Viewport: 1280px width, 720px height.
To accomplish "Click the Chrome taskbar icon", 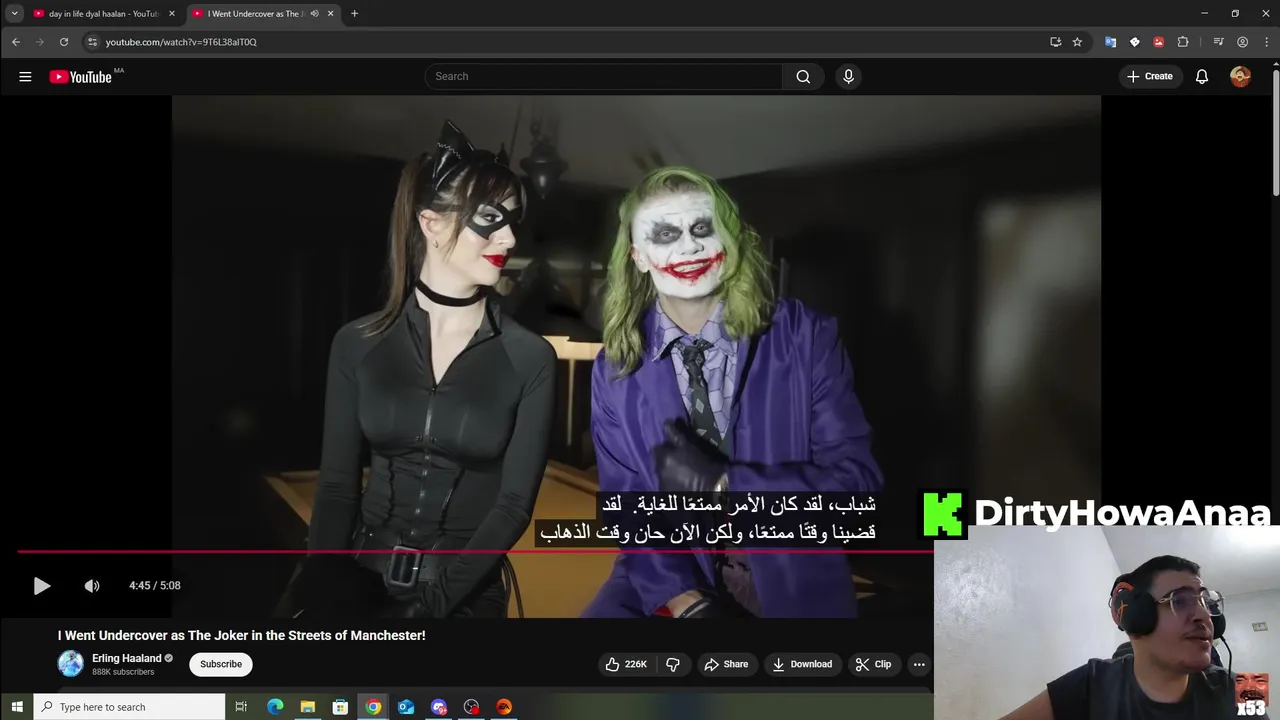I will click(x=373, y=707).
